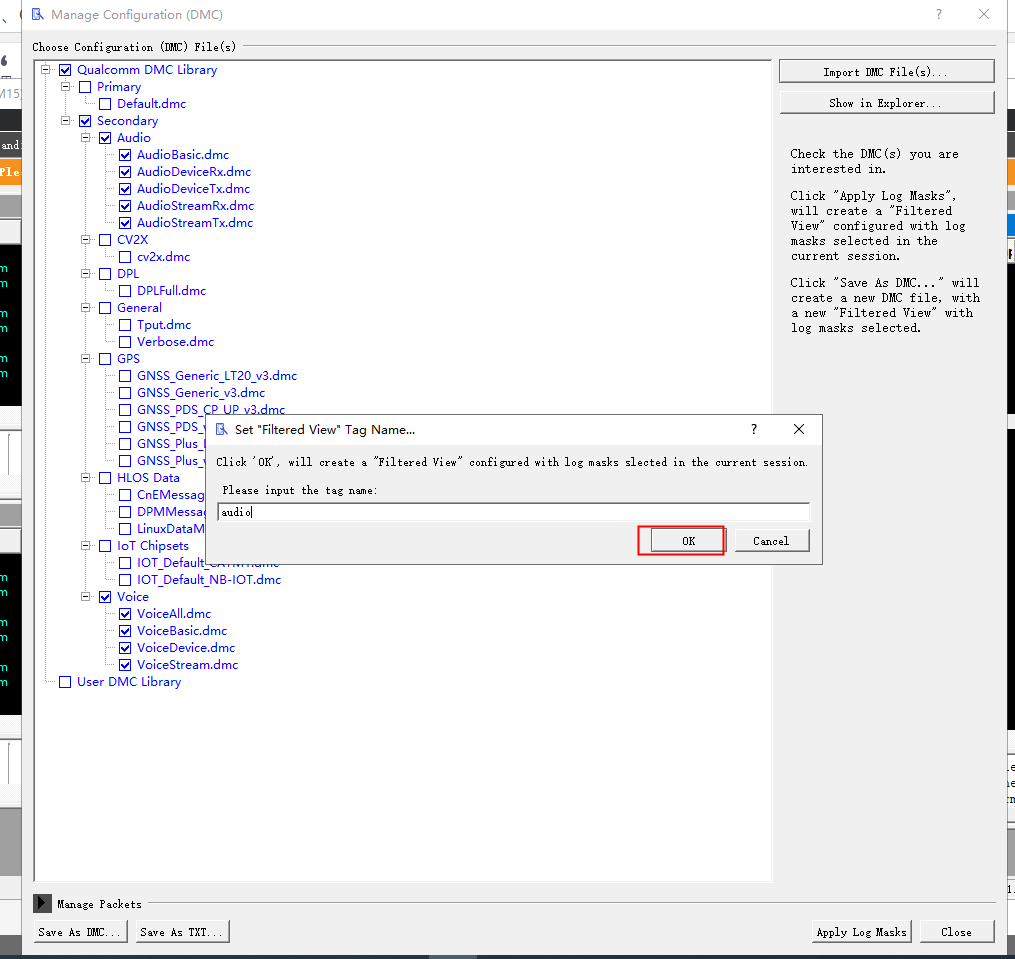Check the GPS checkbox

(x=105, y=359)
